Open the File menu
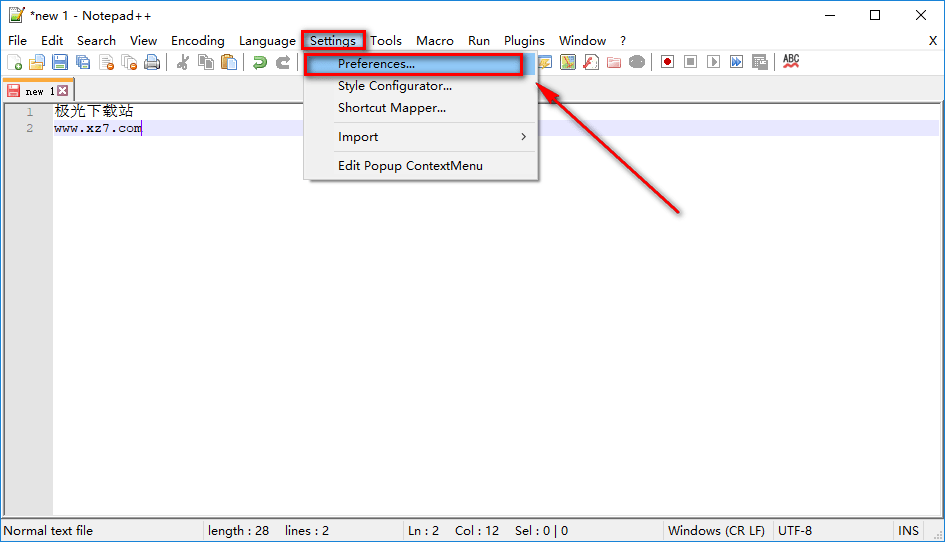945x542 pixels. [x=17, y=41]
